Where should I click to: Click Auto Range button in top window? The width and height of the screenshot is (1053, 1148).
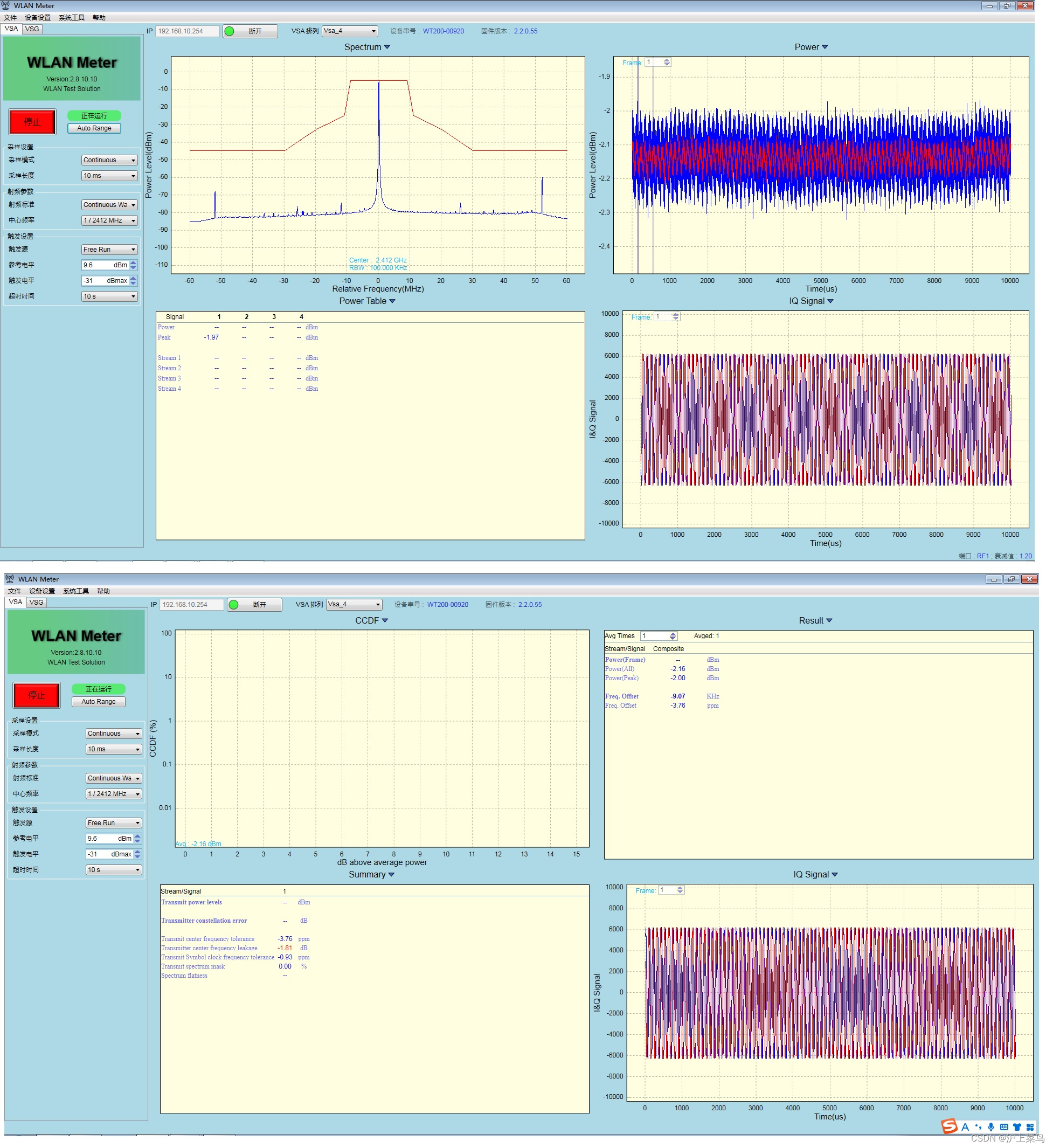(94, 128)
